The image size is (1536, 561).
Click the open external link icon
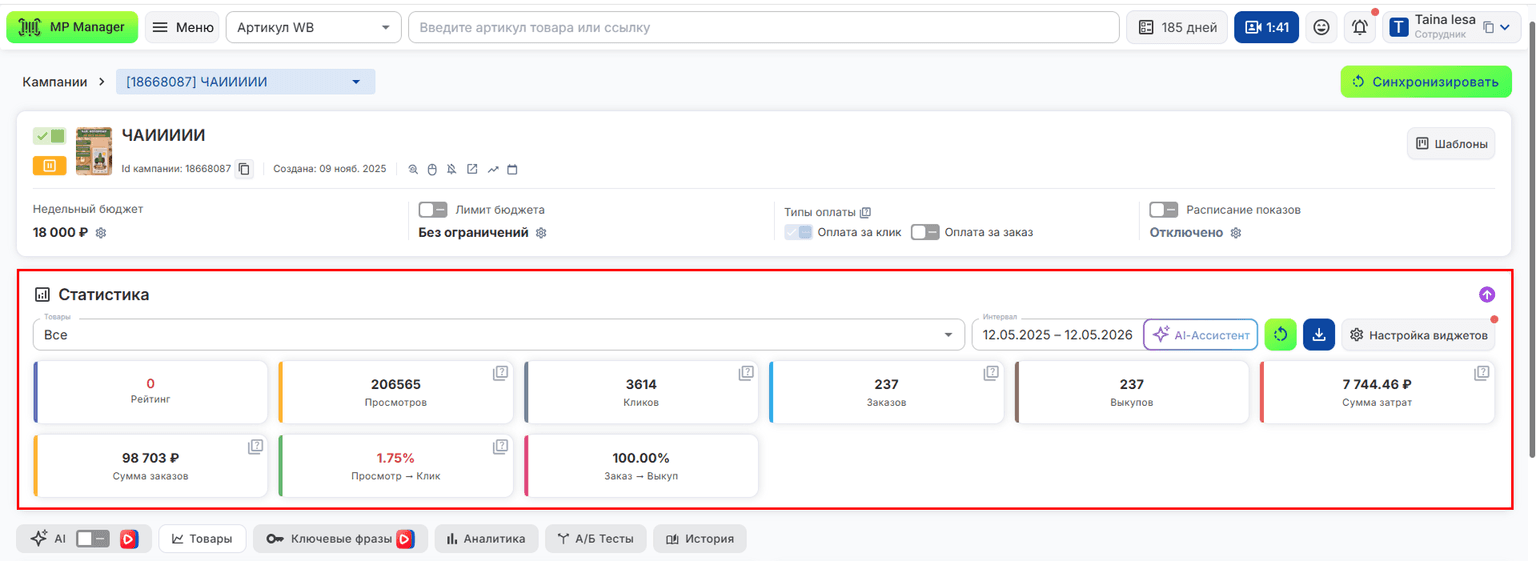point(472,169)
